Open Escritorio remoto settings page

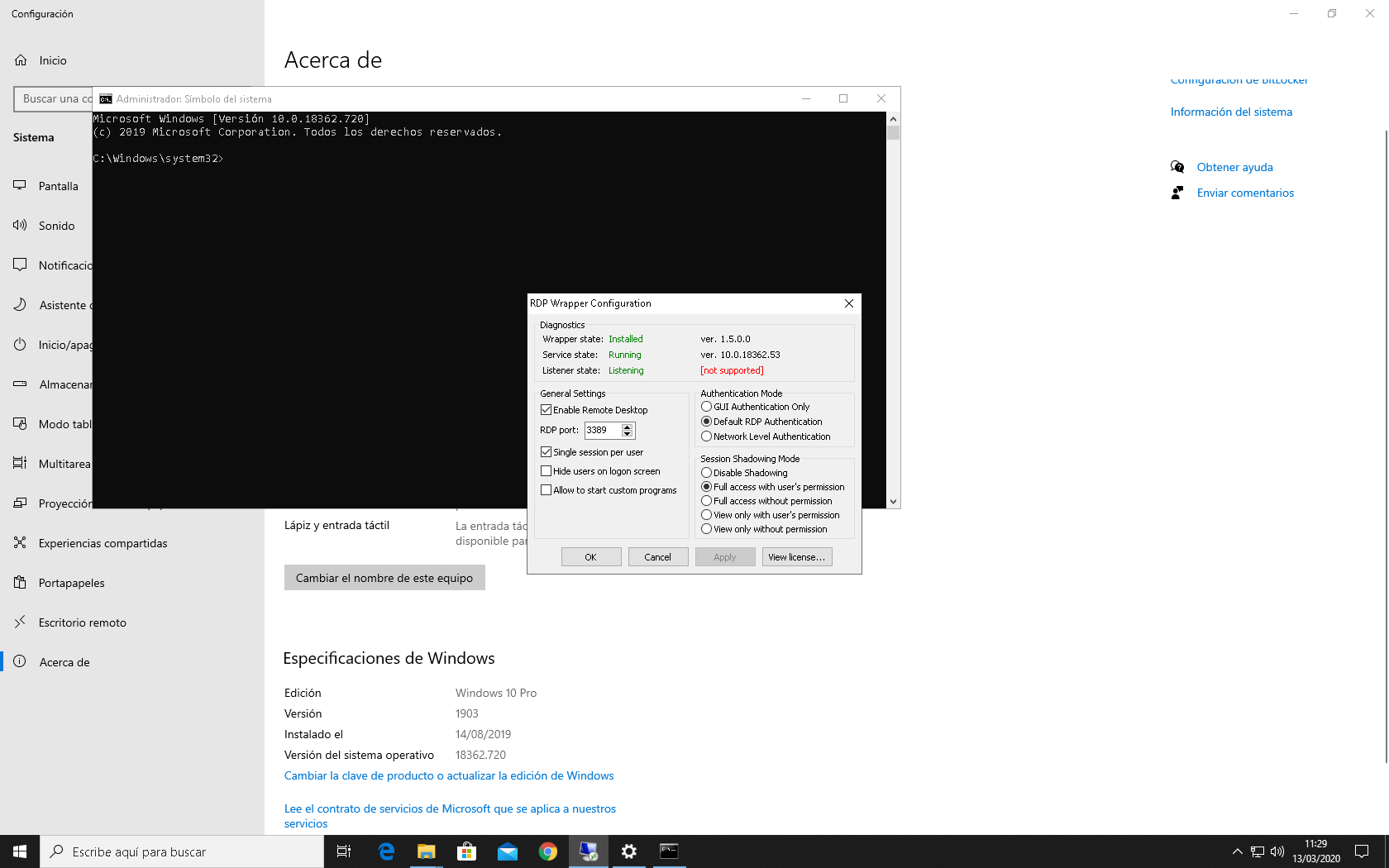[x=132, y=622]
